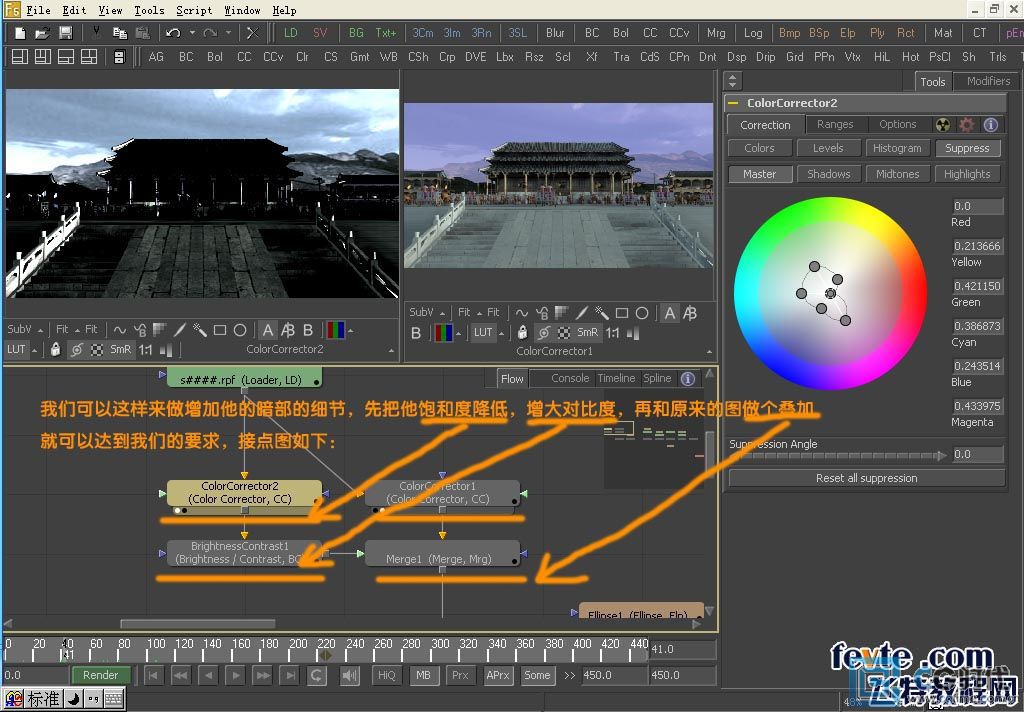Image resolution: width=1024 pixels, height=712 pixels.
Task: Click the Render button
Action: [101, 675]
